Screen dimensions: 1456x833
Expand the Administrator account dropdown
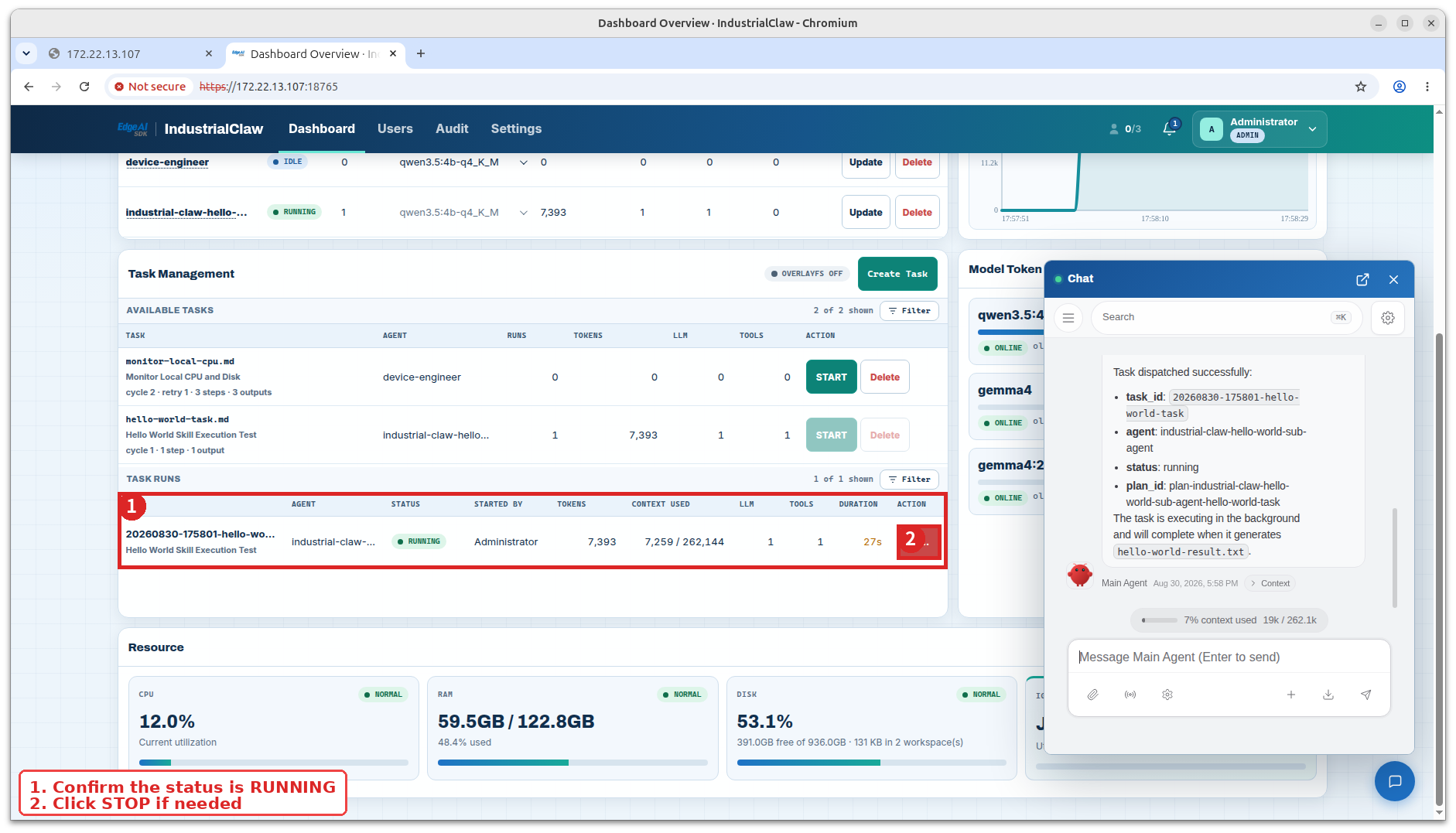coord(1259,129)
